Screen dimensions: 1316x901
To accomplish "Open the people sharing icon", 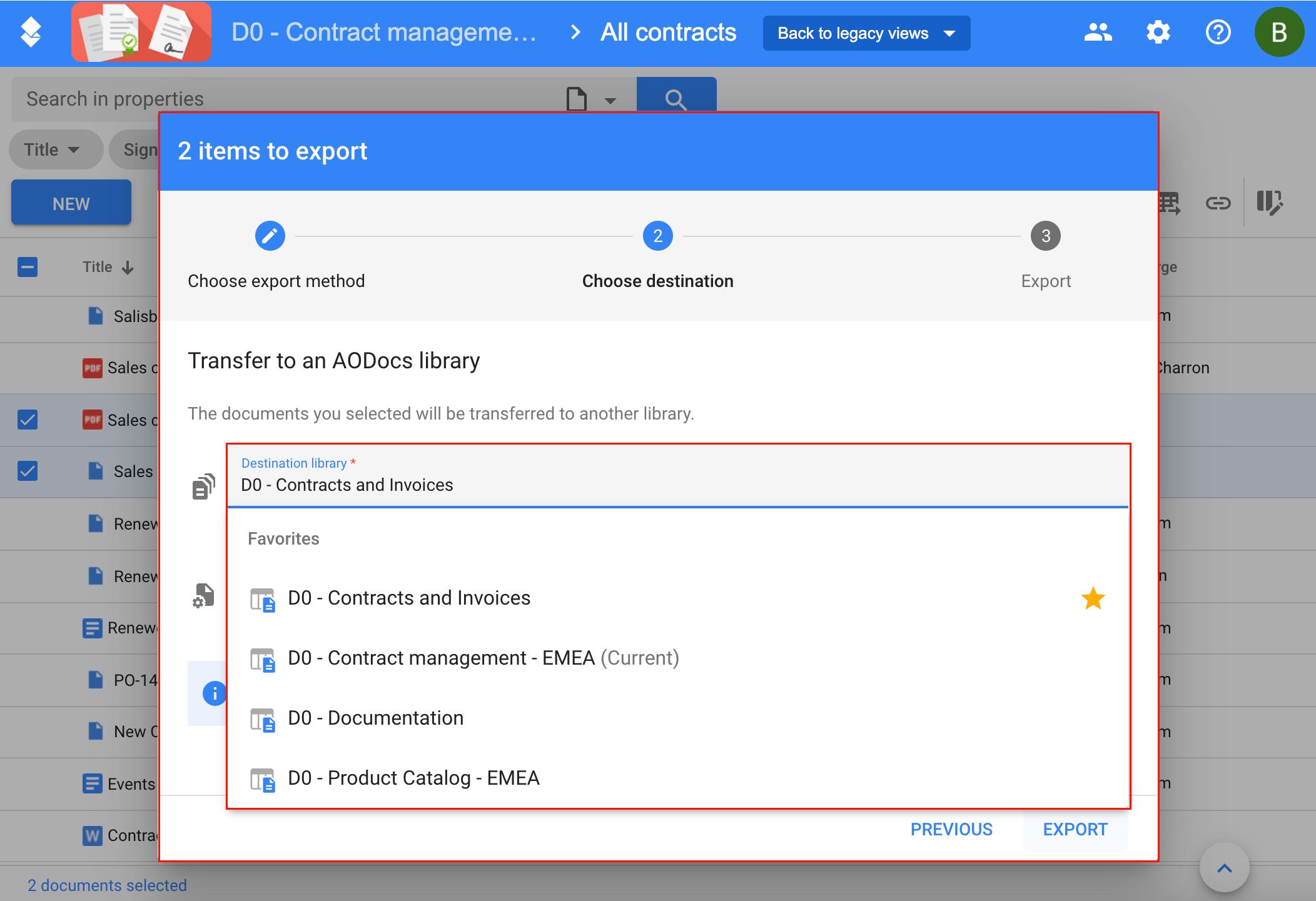I will click(x=1098, y=33).
